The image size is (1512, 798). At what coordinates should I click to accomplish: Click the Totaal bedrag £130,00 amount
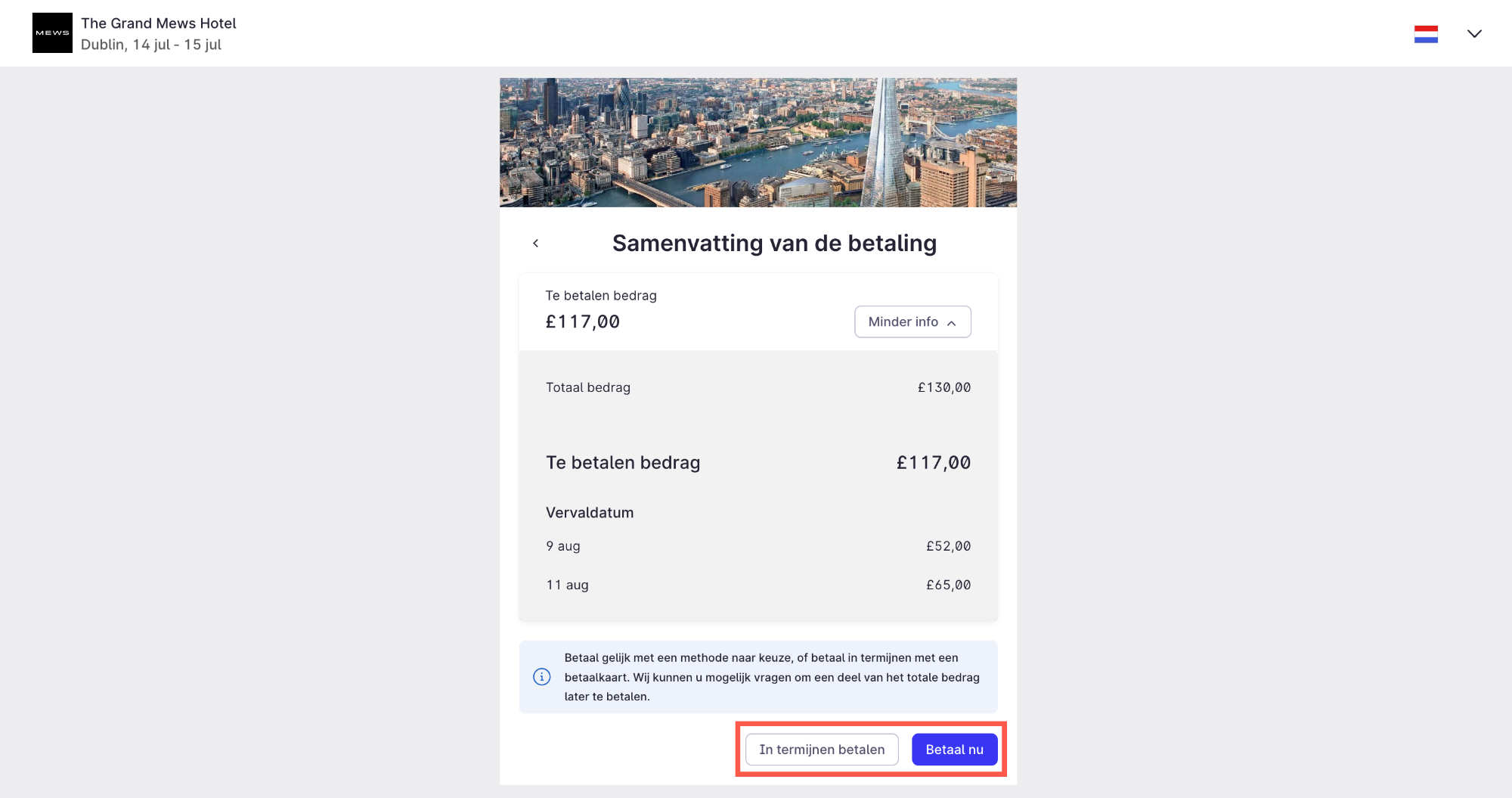coord(944,387)
